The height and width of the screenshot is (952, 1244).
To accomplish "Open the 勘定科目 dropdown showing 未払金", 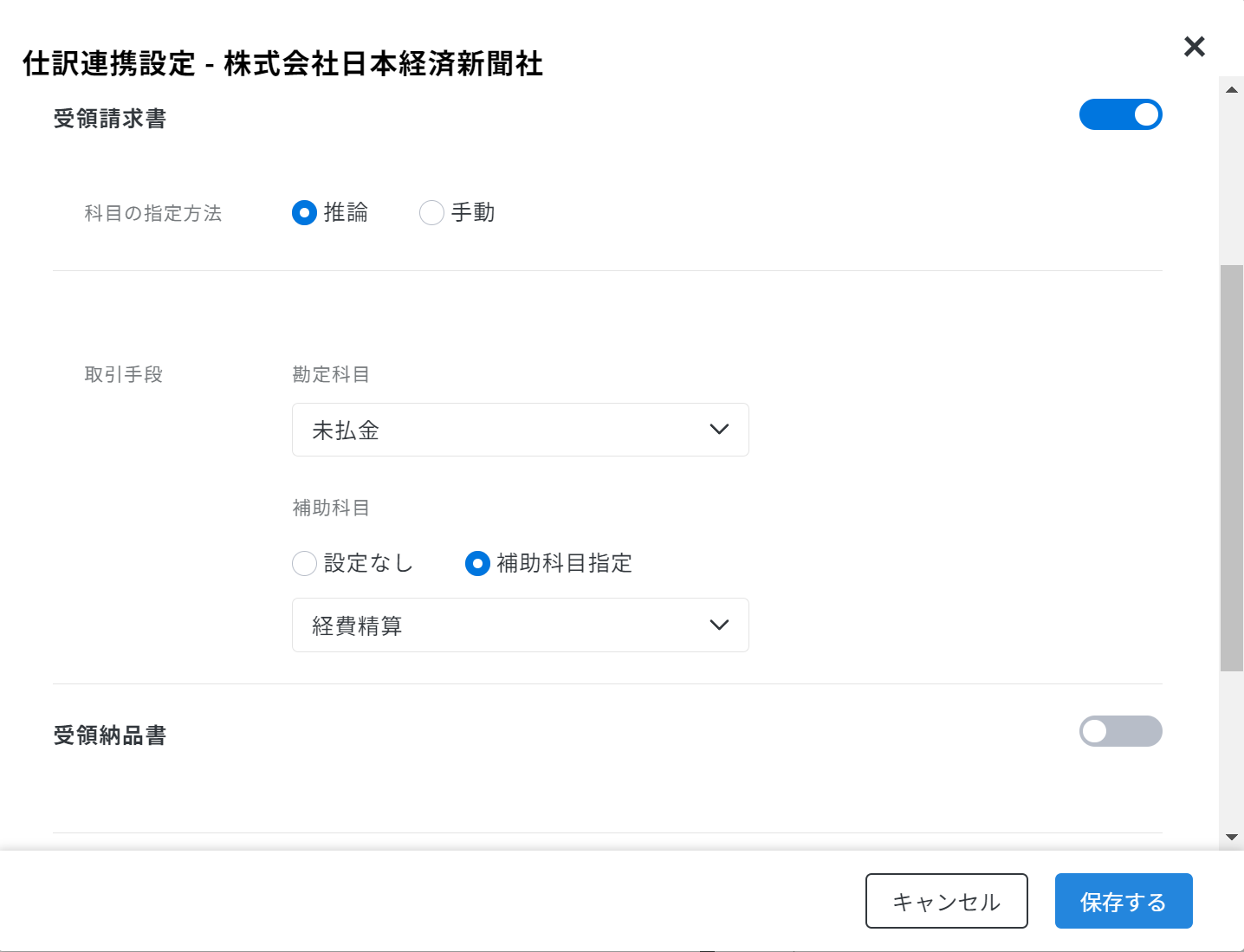I will (x=520, y=430).
